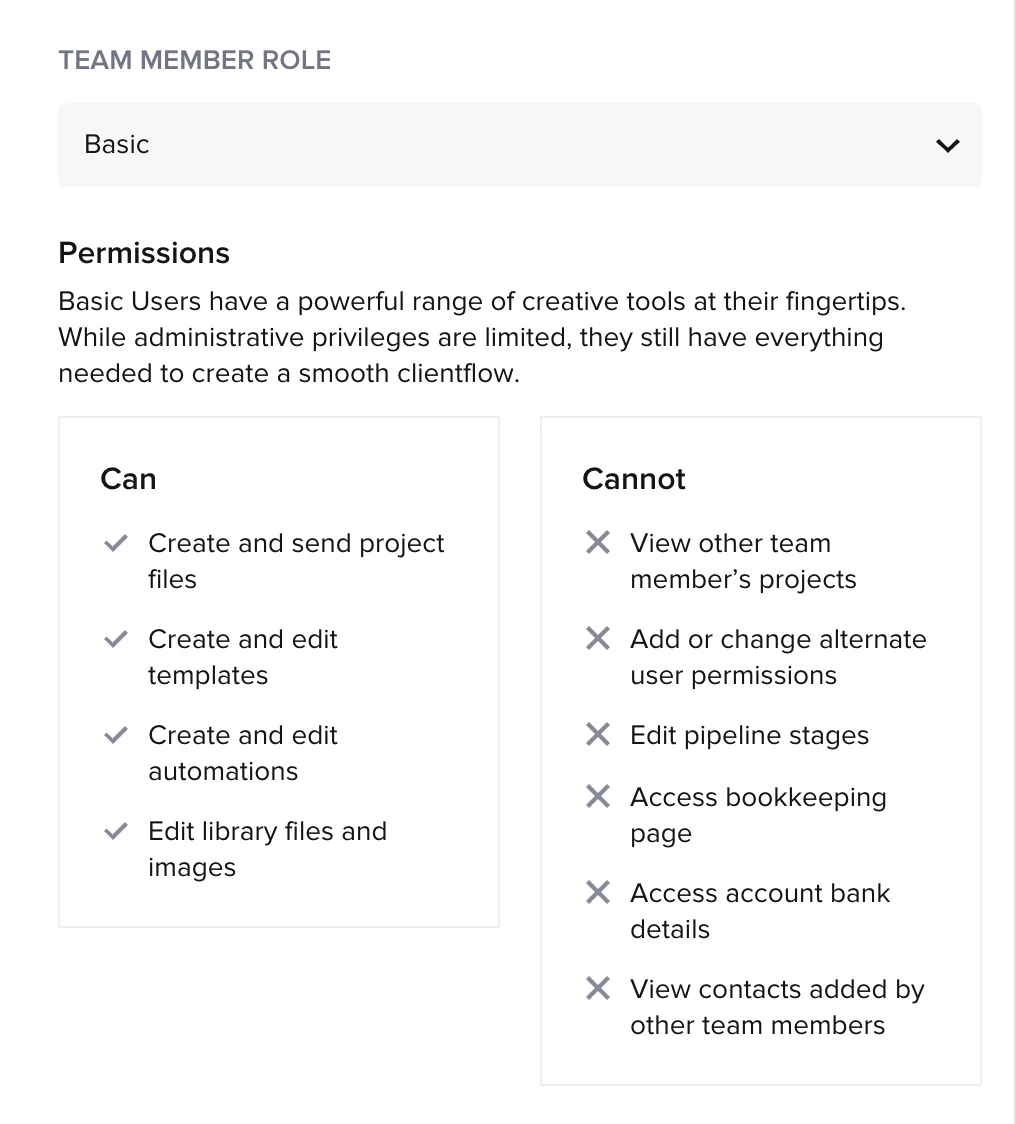
Task: Click the Can column heading
Action: [128, 479]
